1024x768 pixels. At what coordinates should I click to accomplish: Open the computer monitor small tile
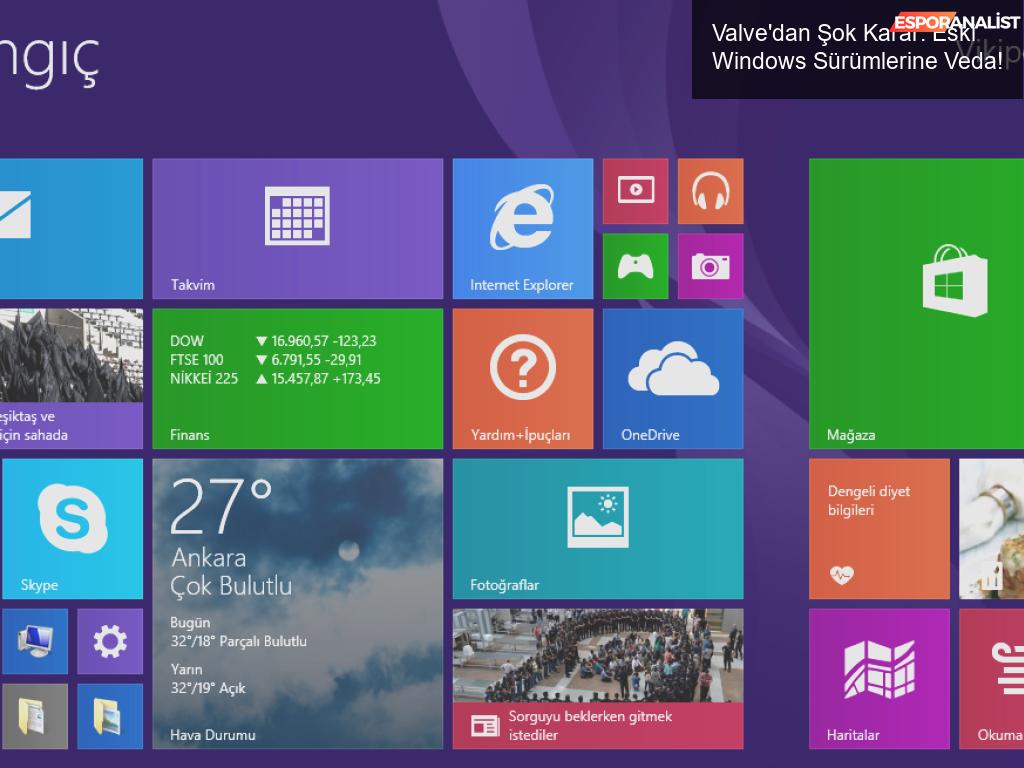(x=34, y=641)
